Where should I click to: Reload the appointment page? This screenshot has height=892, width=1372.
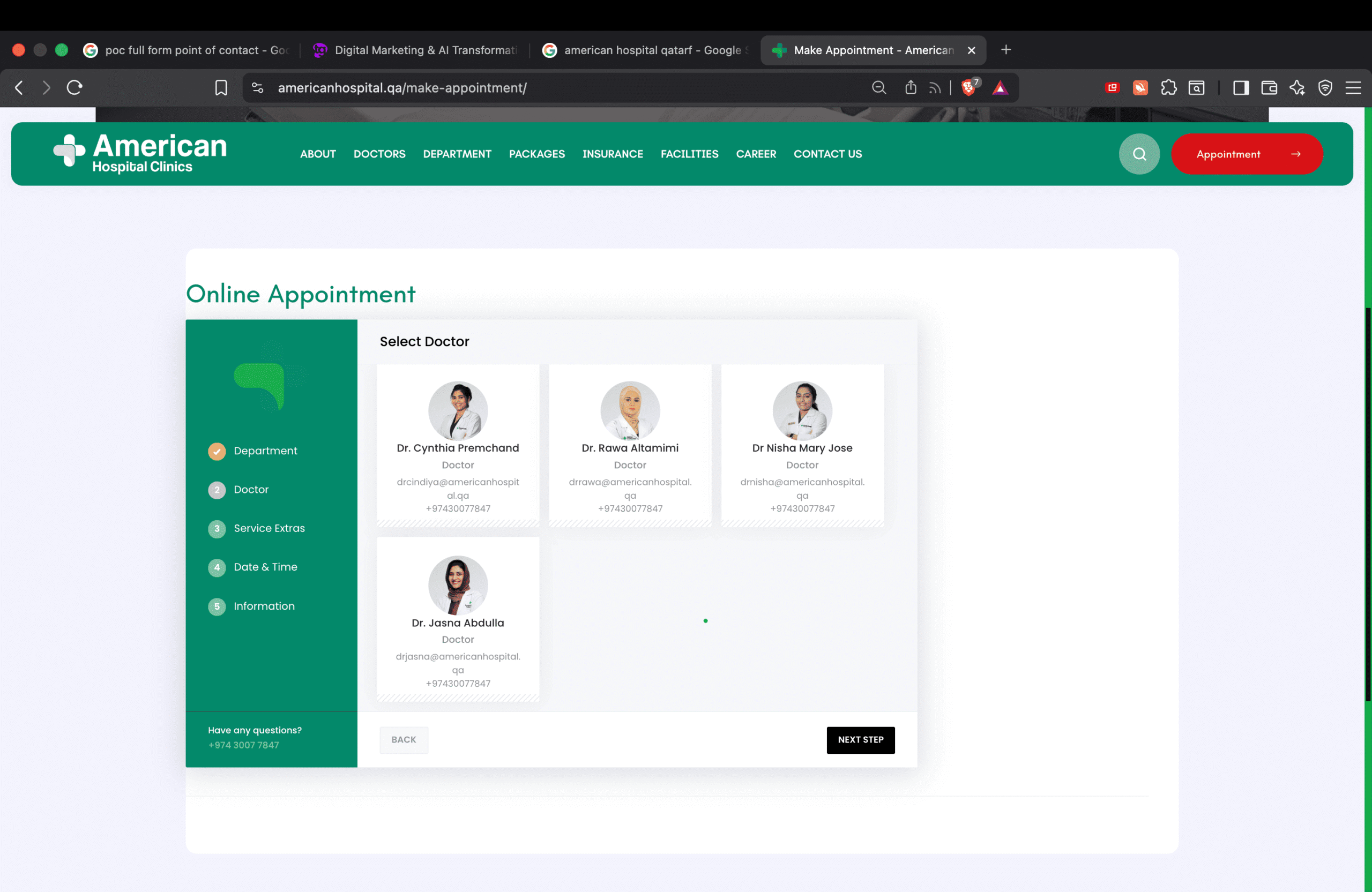[74, 87]
